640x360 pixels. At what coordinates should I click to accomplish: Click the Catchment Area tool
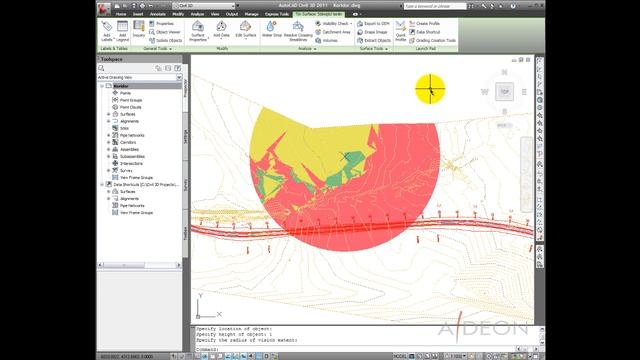333,32
